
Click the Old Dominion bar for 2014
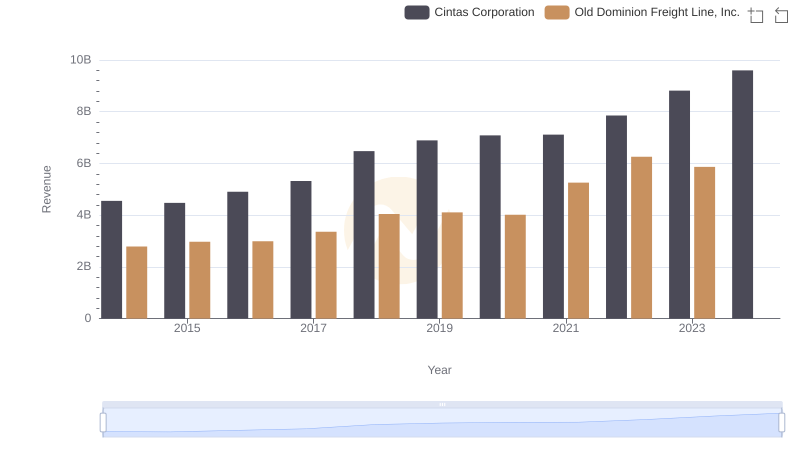click(x=137, y=283)
